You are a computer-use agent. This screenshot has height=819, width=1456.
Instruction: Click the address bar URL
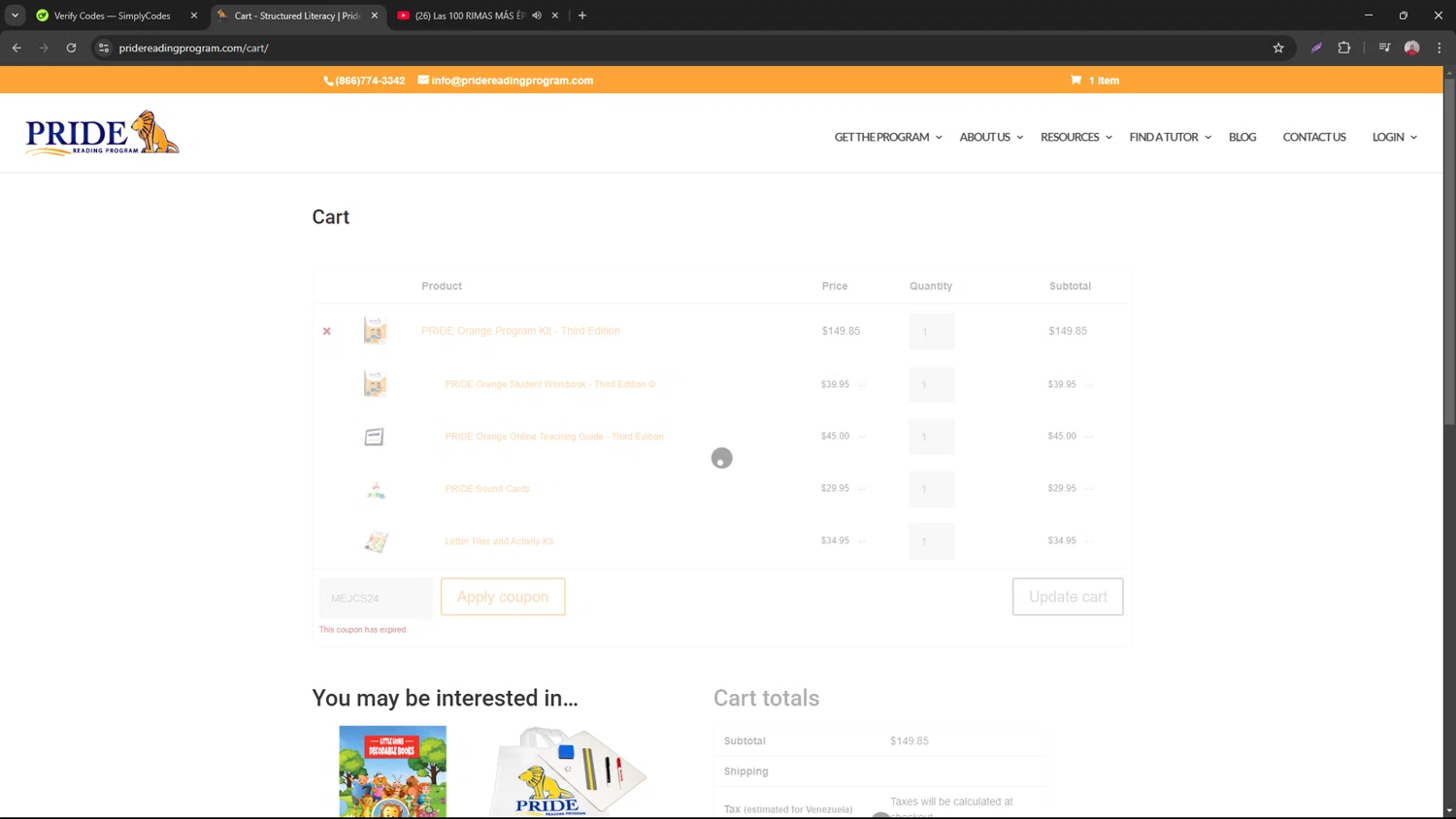tap(193, 48)
